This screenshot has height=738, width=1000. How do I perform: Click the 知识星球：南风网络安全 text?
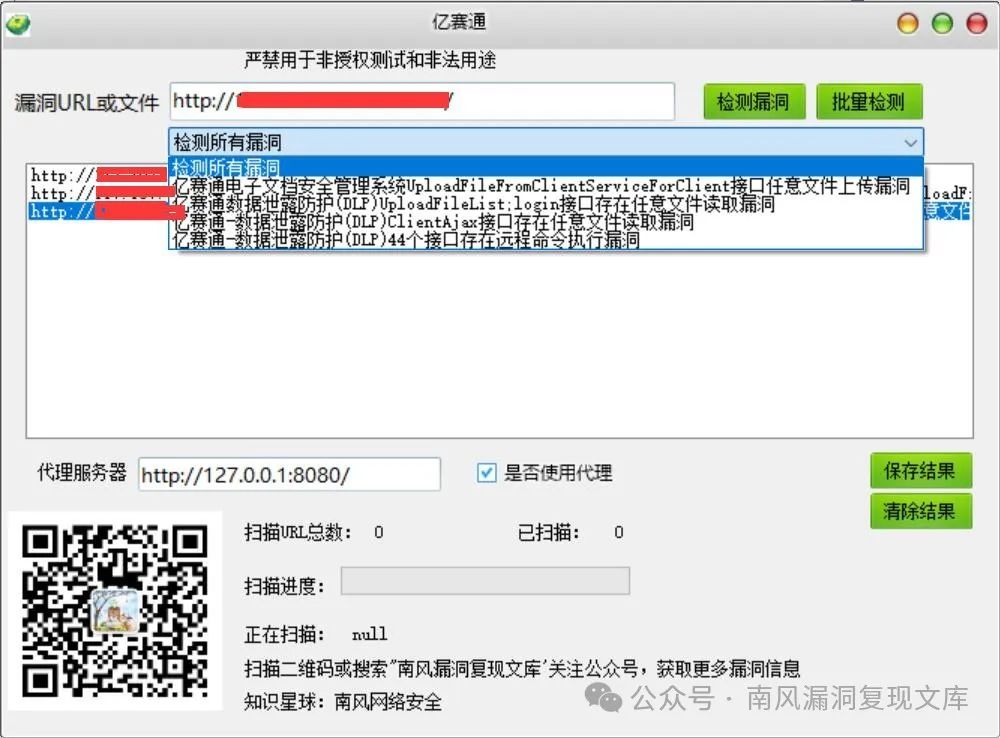pyautogui.click(x=342, y=702)
